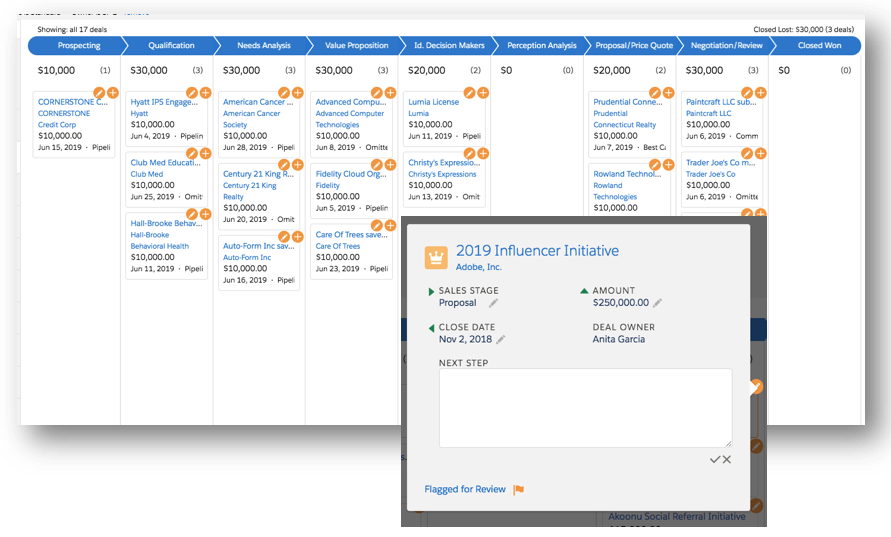
Task: Open Akoonu Social Referral Initiative link
Action: click(677, 517)
